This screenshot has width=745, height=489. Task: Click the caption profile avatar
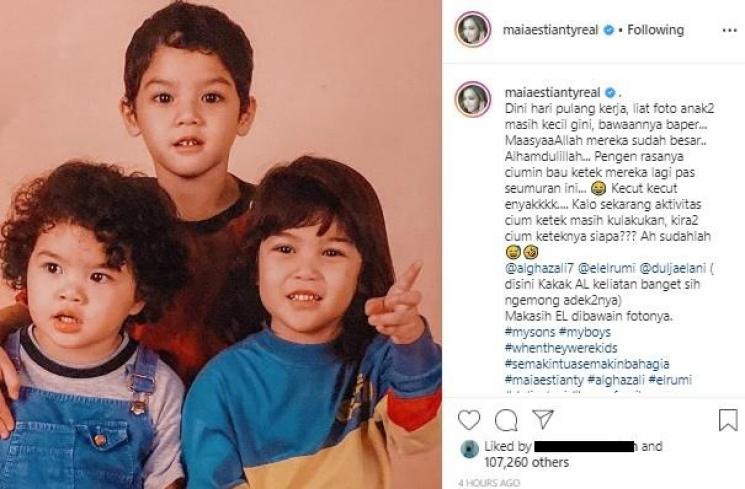(x=473, y=99)
